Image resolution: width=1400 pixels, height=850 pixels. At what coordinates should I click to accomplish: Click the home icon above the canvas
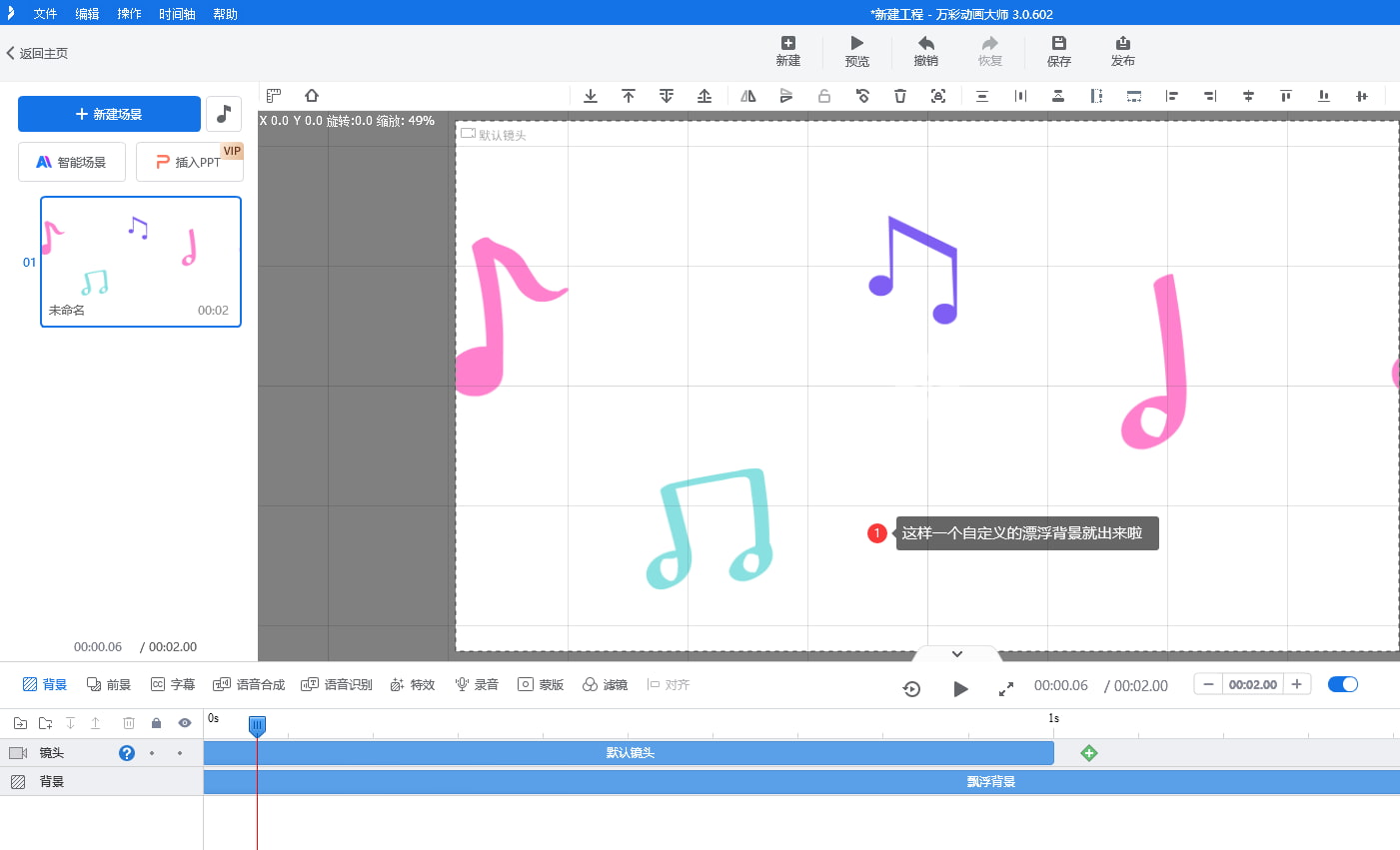click(x=312, y=96)
